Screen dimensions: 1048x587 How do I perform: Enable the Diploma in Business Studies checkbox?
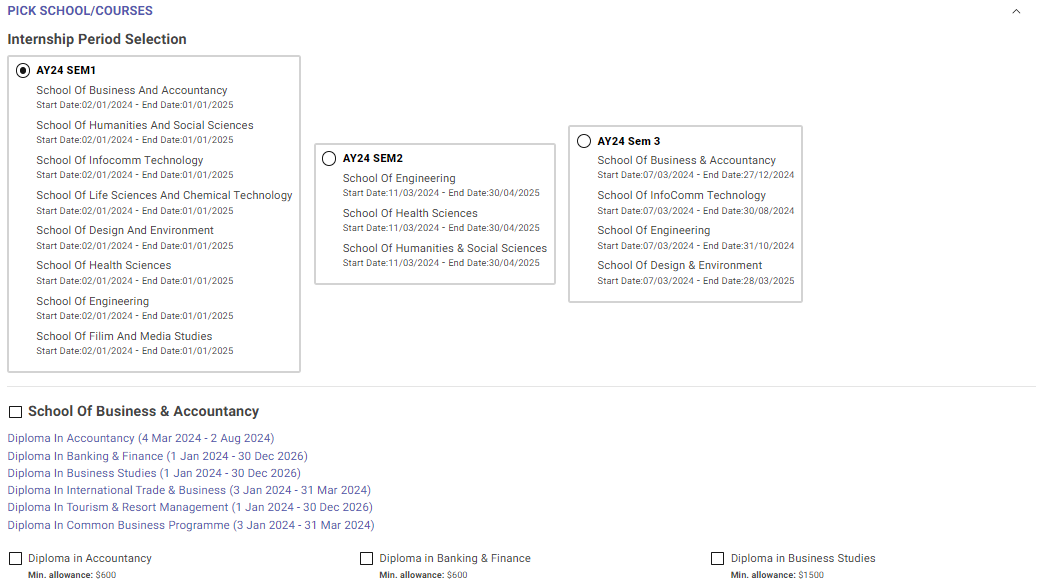[717, 558]
